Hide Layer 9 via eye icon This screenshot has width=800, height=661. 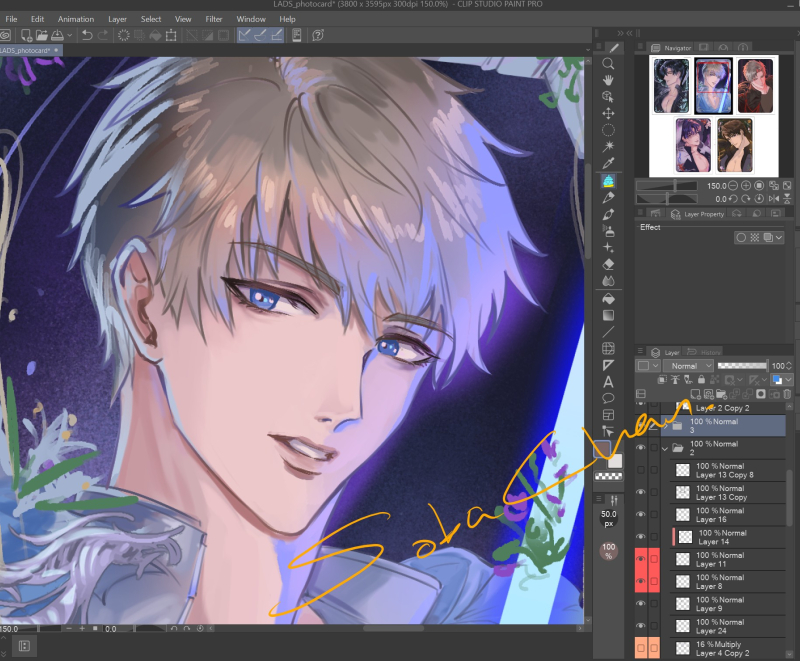pos(641,604)
